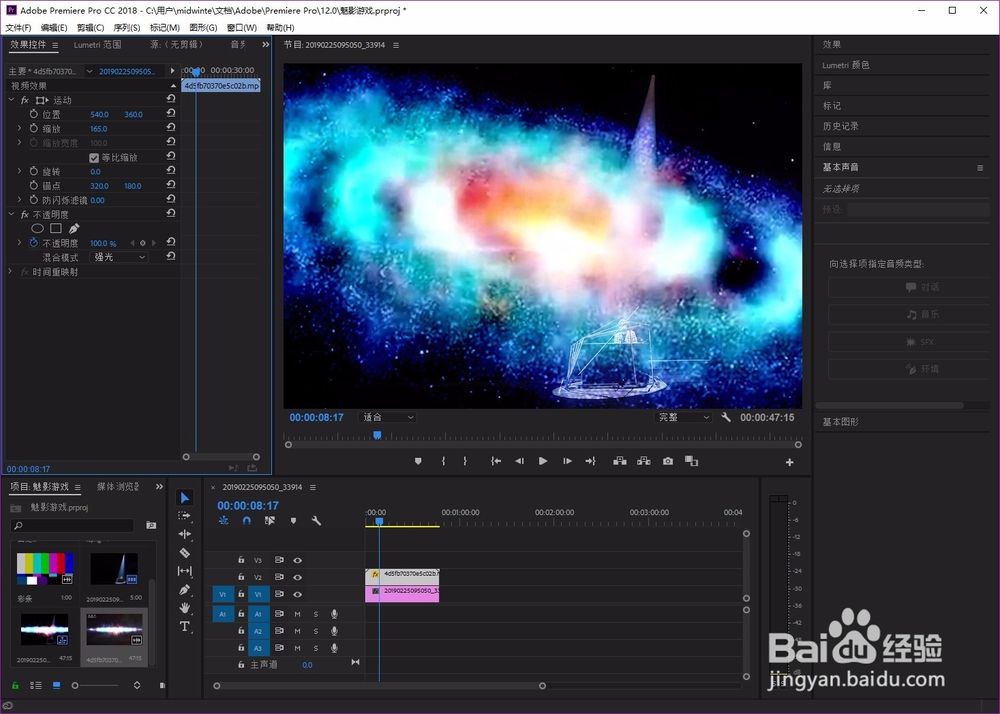Screen dimensions: 1000x714
Task: Create 4-point polygon mask
Action: [56, 228]
